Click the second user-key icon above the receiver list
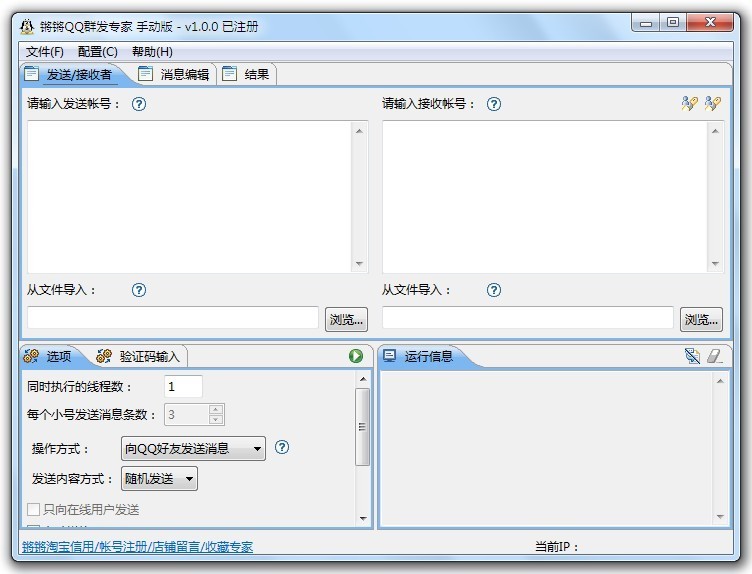The width and height of the screenshot is (752, 574). tap(712, 103)
